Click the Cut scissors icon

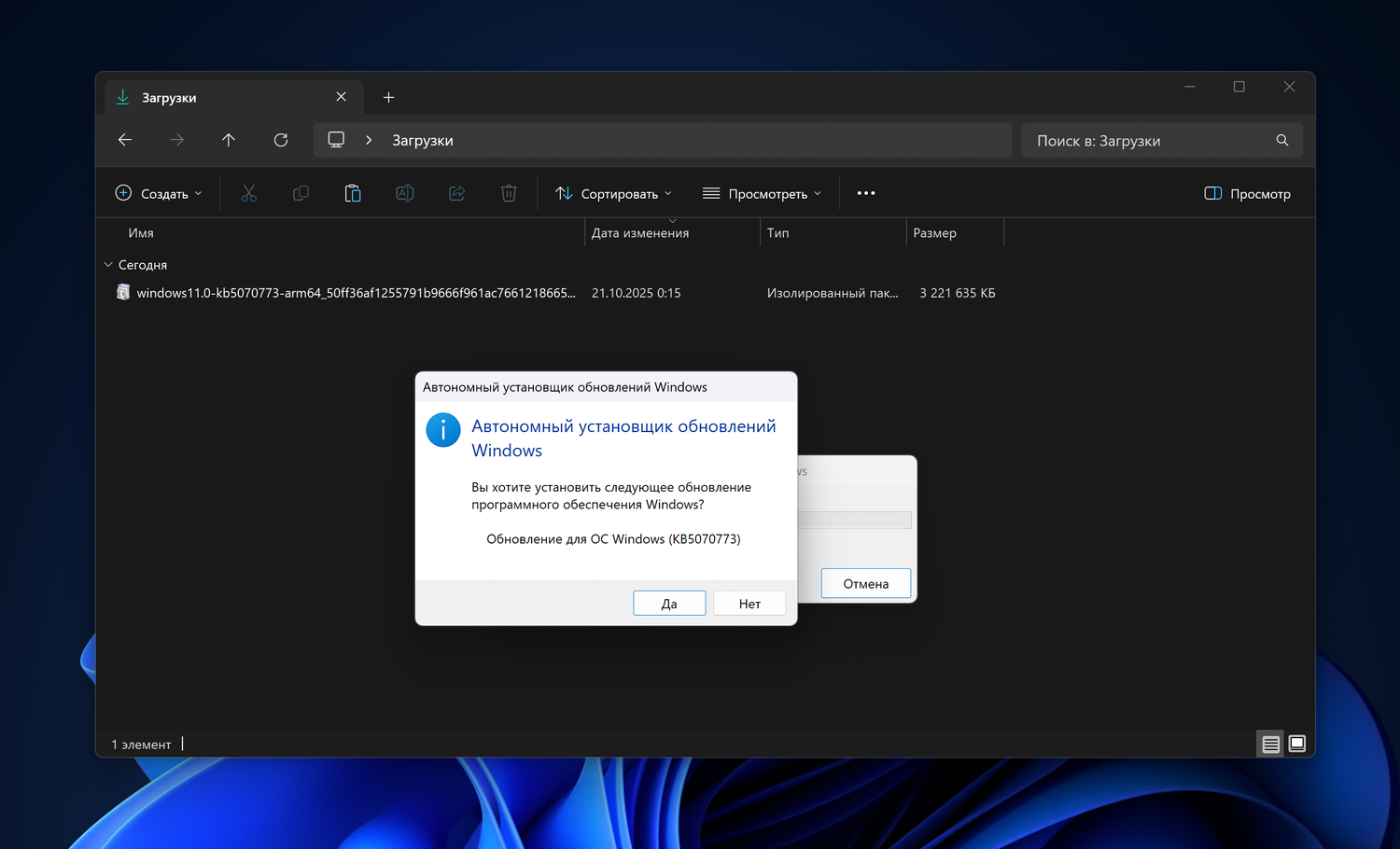coord(248,193)
